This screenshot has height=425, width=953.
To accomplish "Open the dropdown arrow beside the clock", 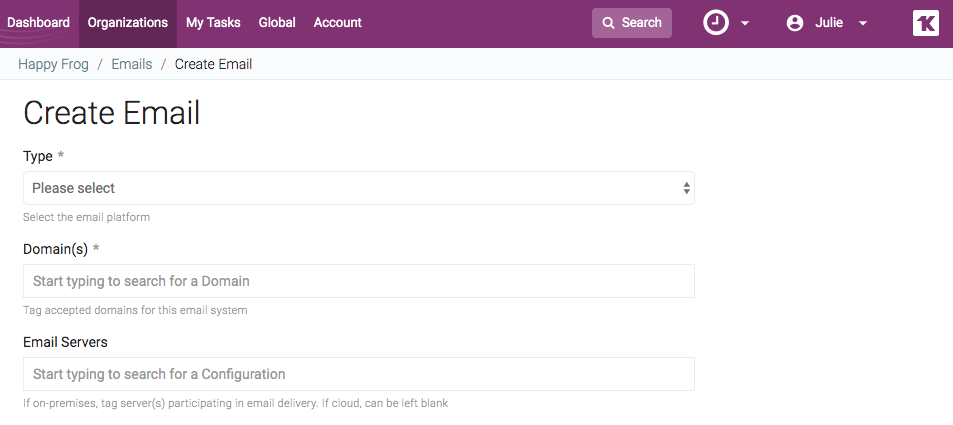I will [x=745, y=24].
